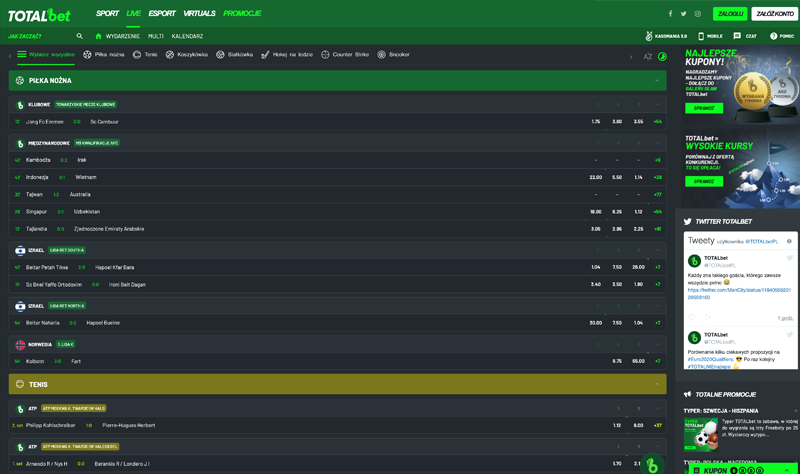
Task: Filter by Piłka nożna sport icon
Action: click(87, 55)
